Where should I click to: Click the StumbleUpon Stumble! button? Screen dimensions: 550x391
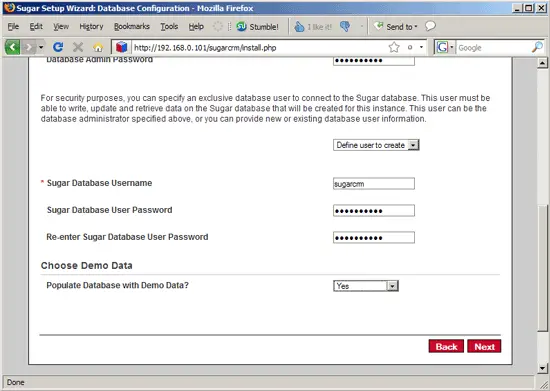257,27
